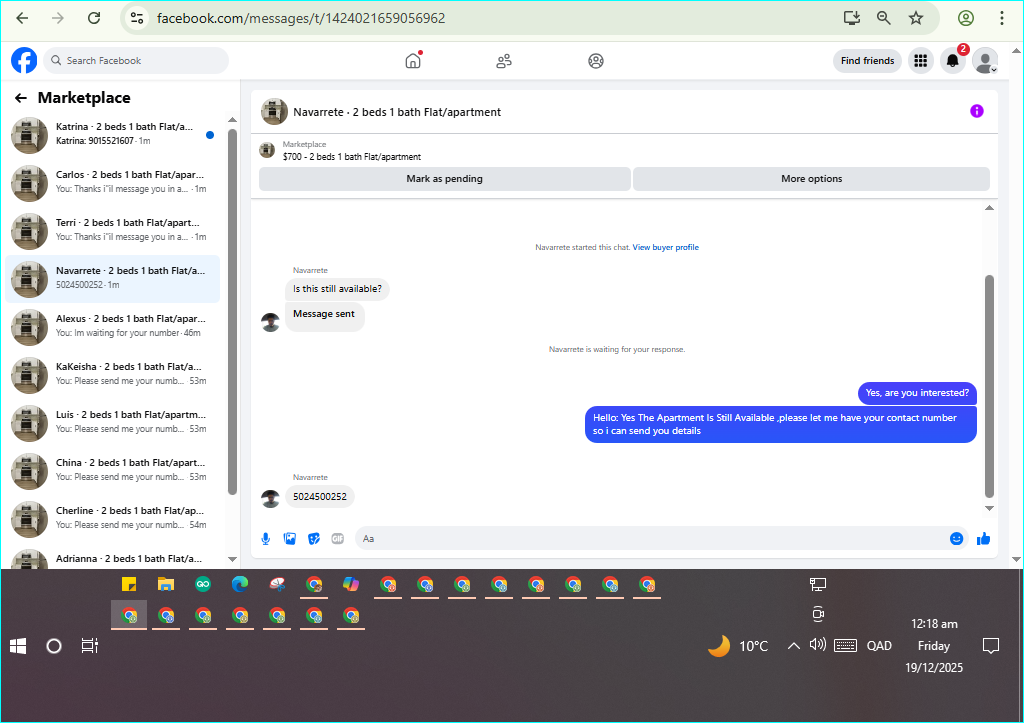1024x723 pixels.
Task: Click the browser back arrow
Action: (x=22, y=18)
